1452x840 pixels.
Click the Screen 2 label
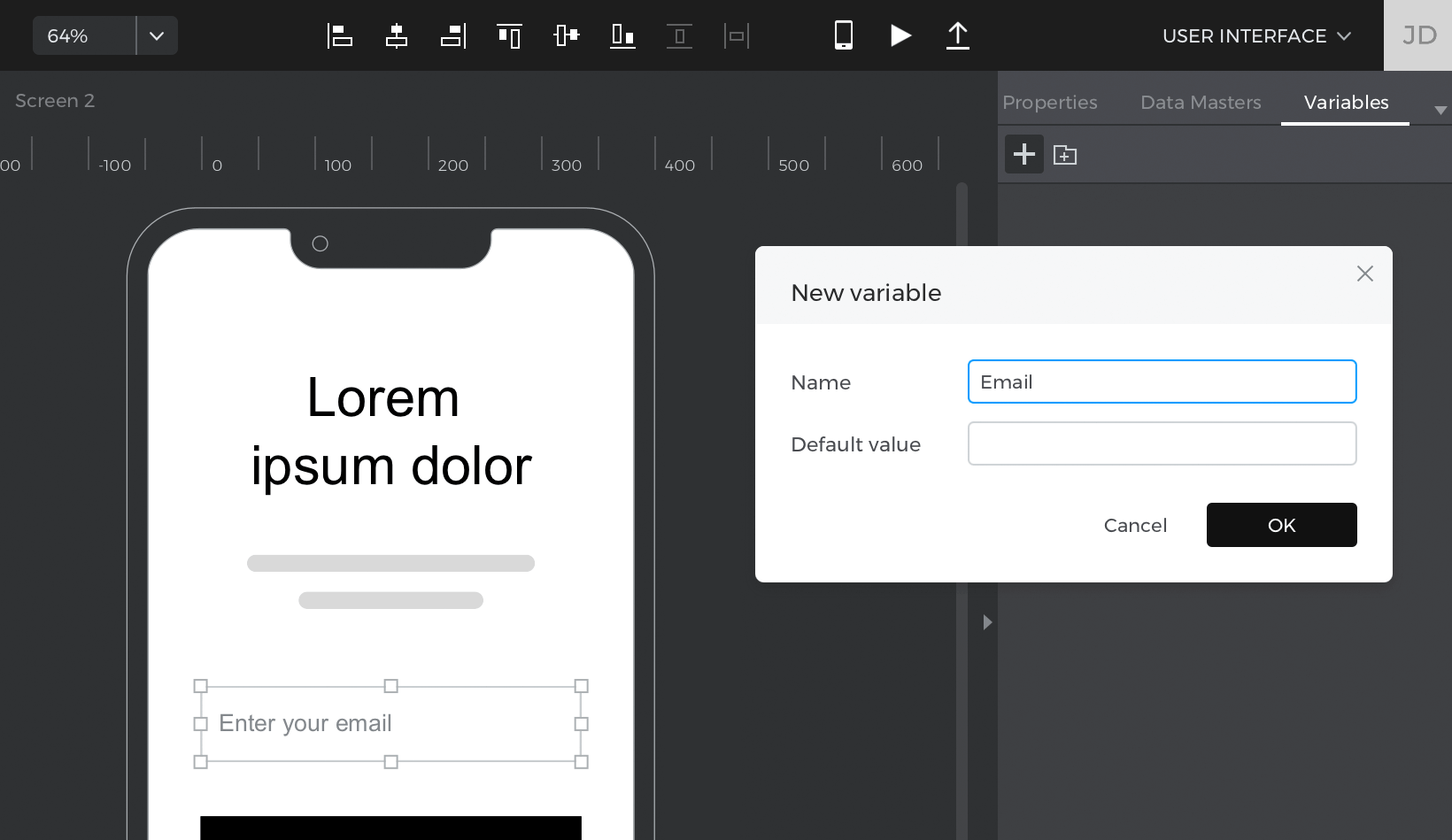click(x=55, y=101)
